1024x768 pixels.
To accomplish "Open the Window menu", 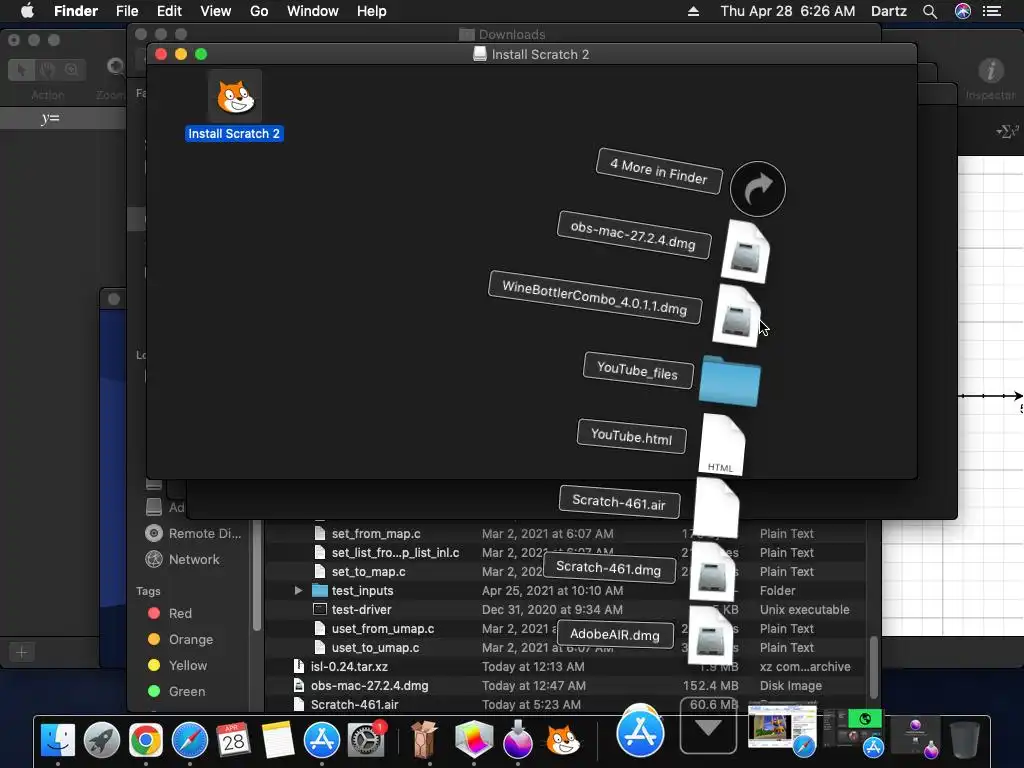I will [x=313, y=11].
